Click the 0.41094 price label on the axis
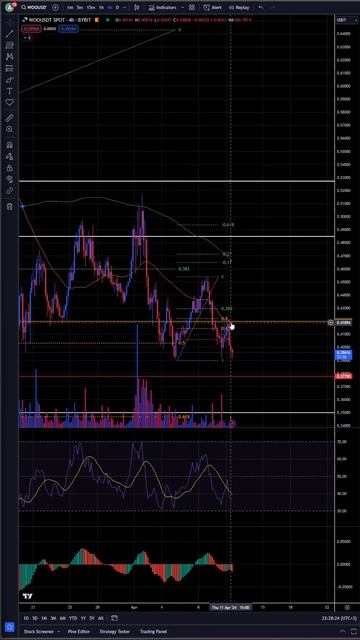The height and width of the screenshot is (640, 360). (x=344, y=322)
